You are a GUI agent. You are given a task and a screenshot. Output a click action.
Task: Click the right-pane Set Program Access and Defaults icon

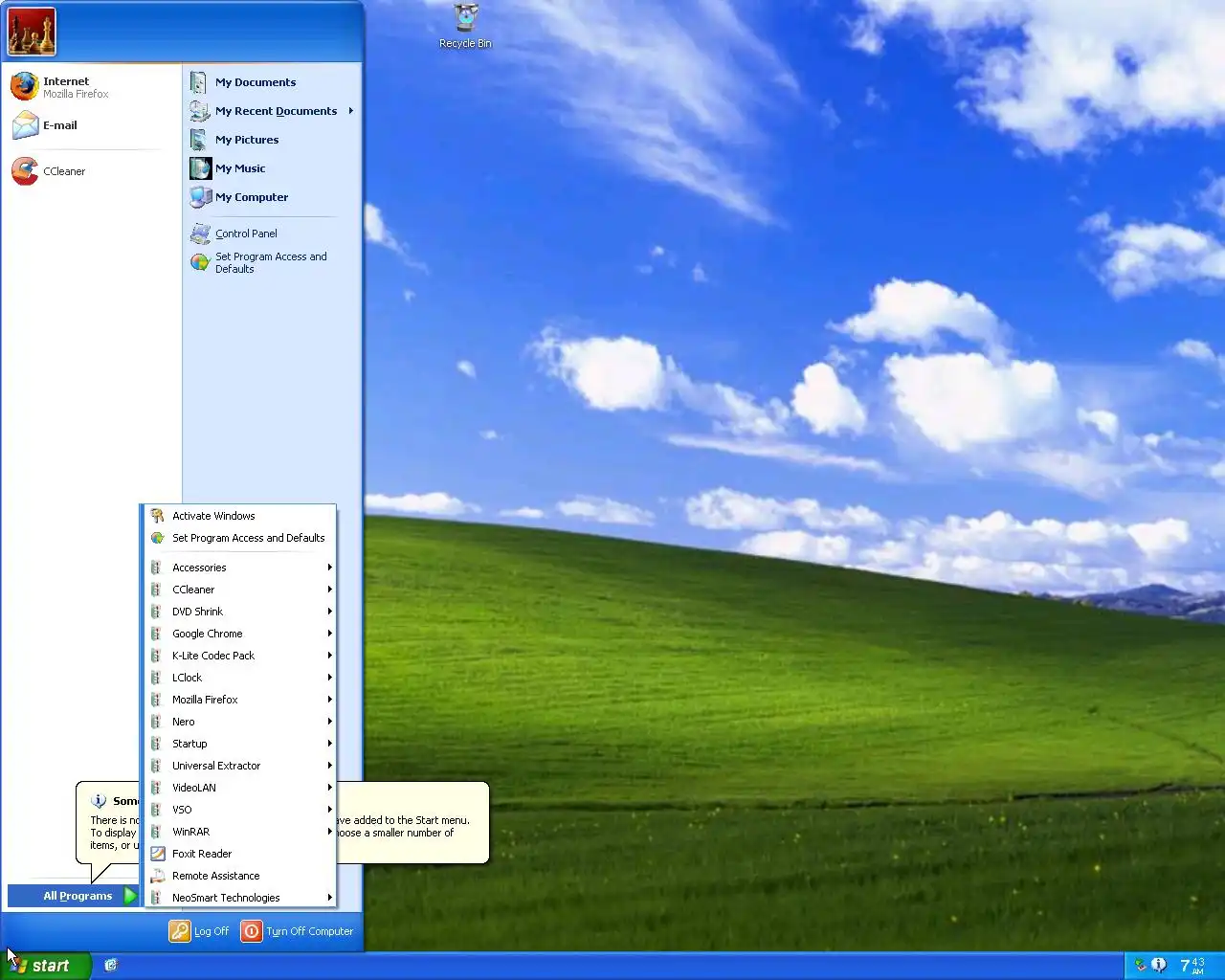200,262
